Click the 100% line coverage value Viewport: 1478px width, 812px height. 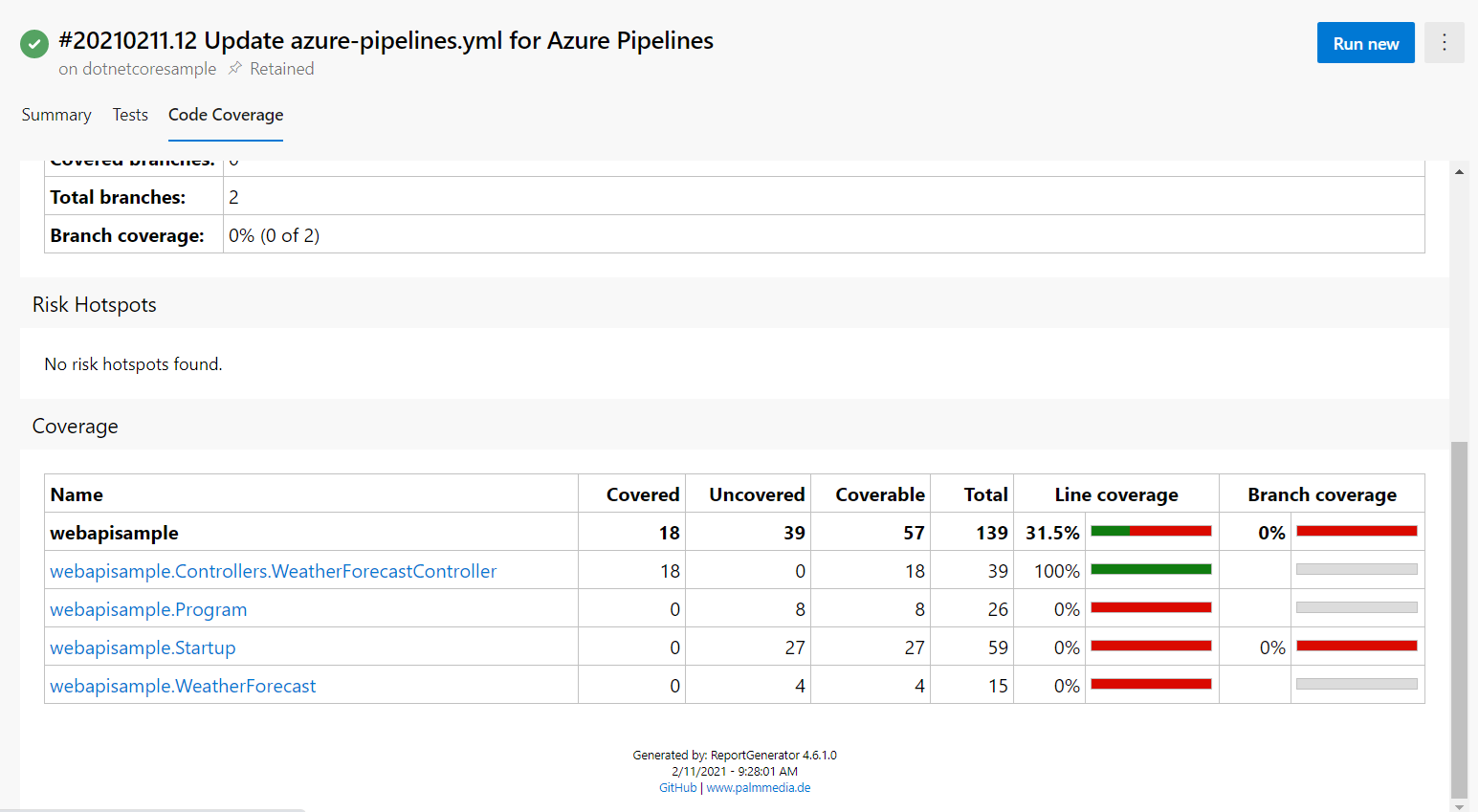click(1056, 571)
